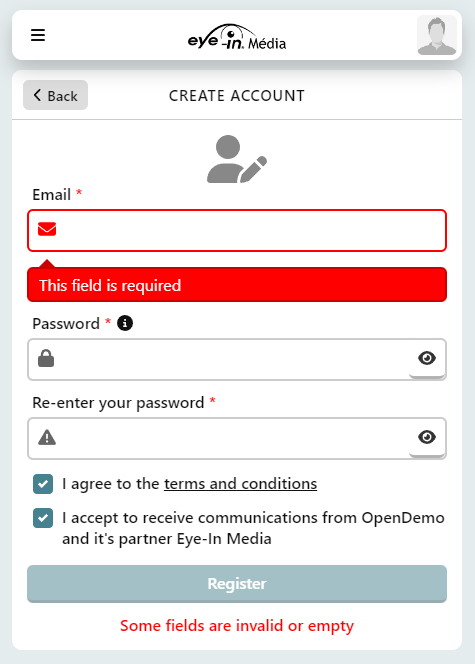Click the Eye-In Média logo
The width and height of the screenshot is (475, 664).
pos(237,36)
